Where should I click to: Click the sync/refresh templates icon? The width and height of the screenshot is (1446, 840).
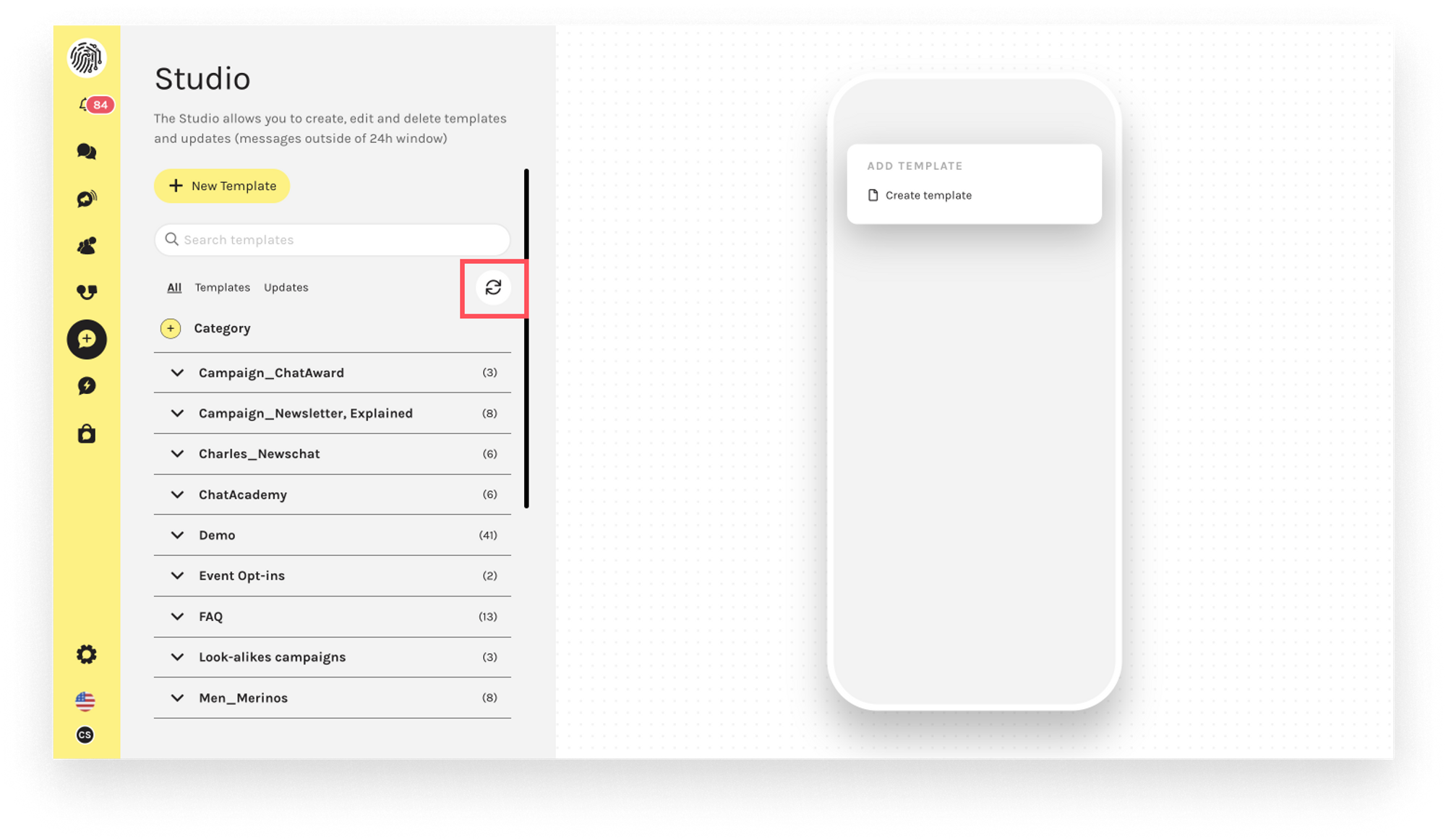pos(493,287)
